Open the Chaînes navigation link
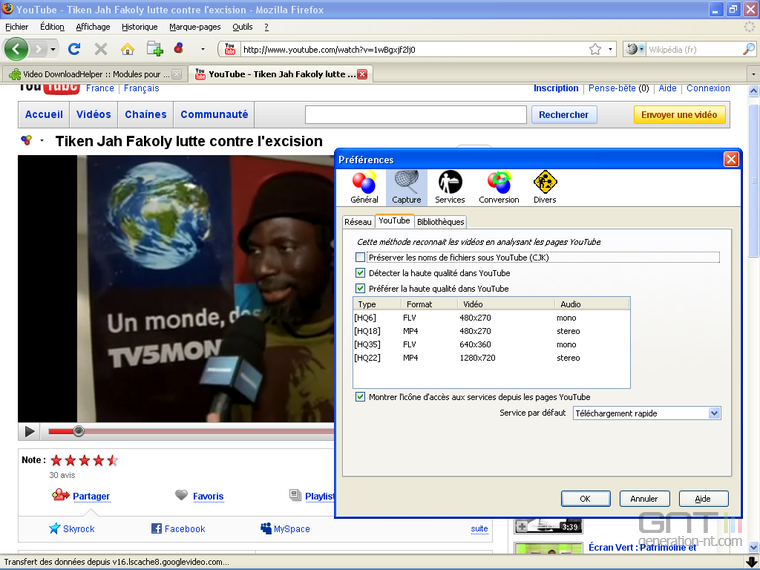760x570 pixels. [x=145, y=114]
